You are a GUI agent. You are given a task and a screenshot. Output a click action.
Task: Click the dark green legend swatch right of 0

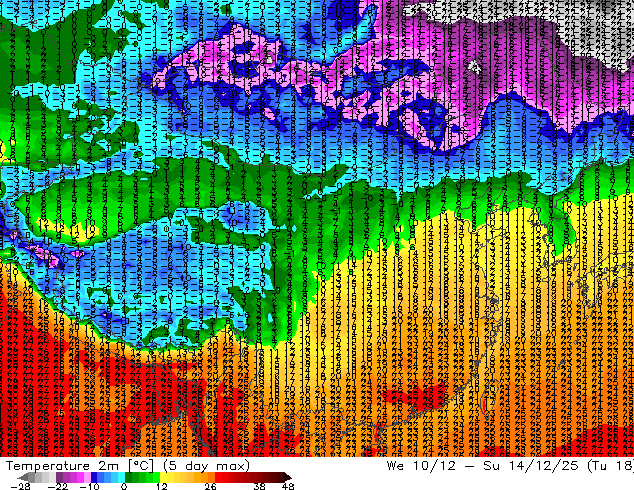click(128, 477)
